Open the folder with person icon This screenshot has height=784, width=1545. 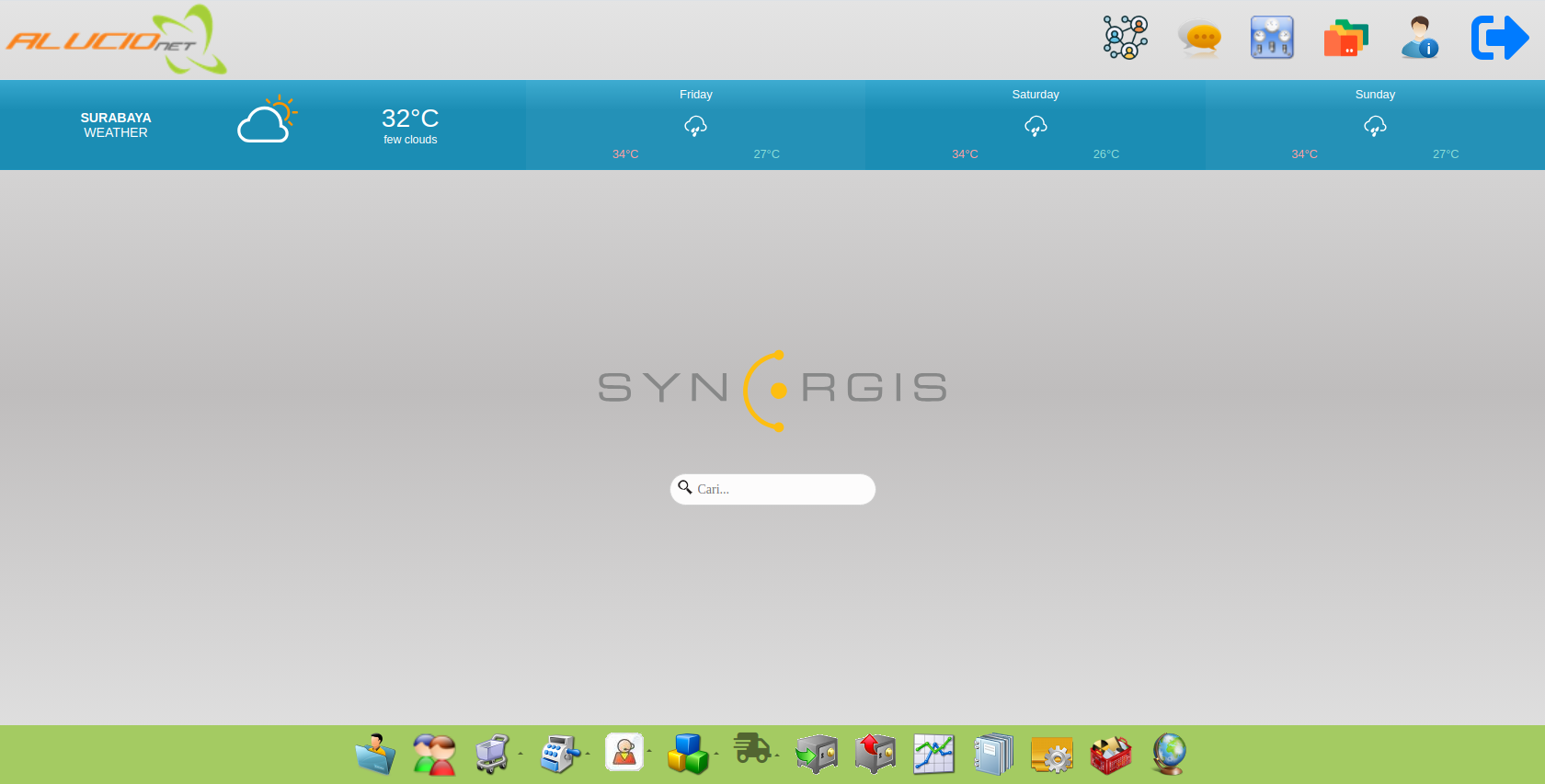pyautogui.click(x=375, y=754)
